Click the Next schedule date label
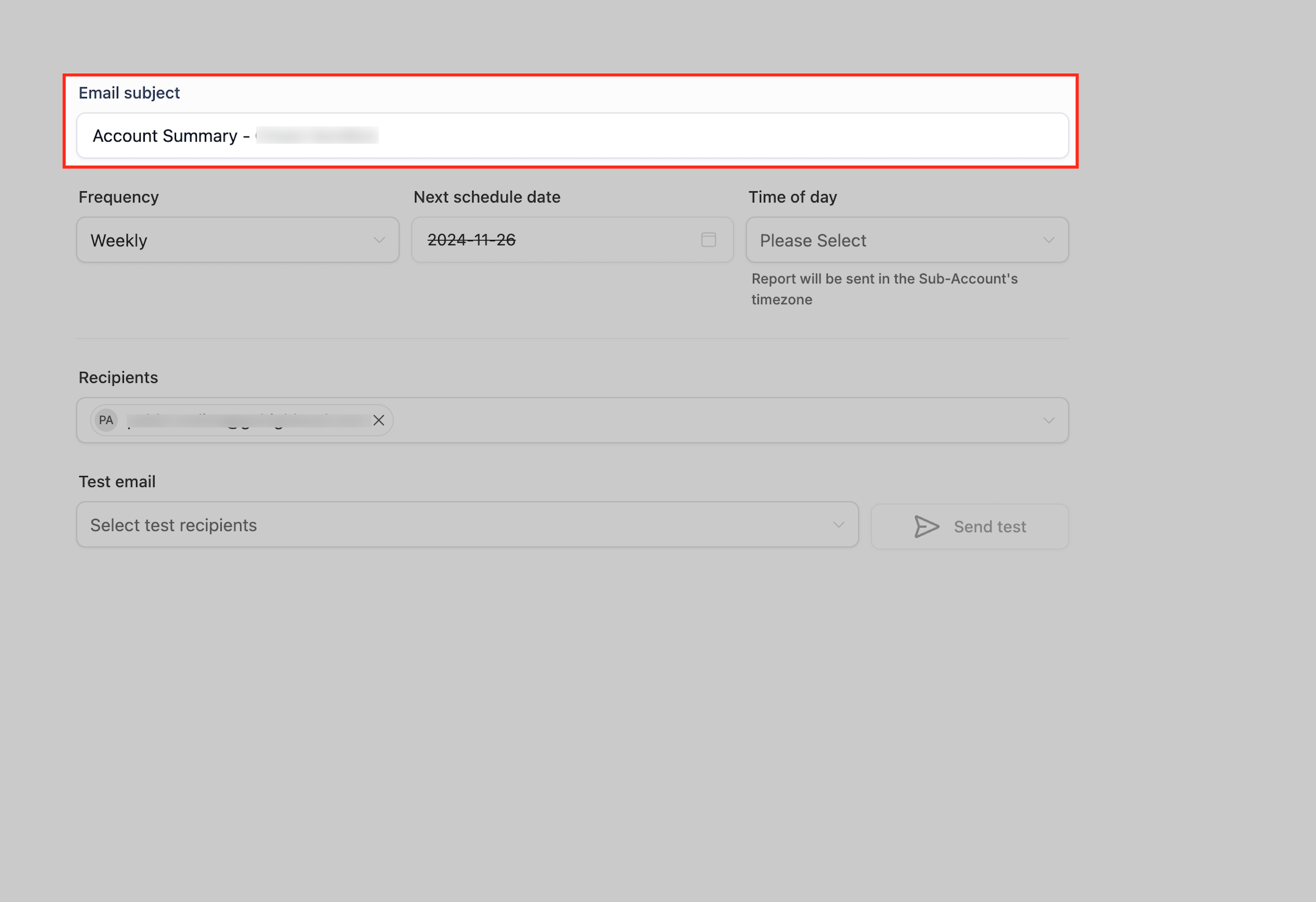Screen dimensions: 1316x902 pyautogui.click(x=487, y=197)
